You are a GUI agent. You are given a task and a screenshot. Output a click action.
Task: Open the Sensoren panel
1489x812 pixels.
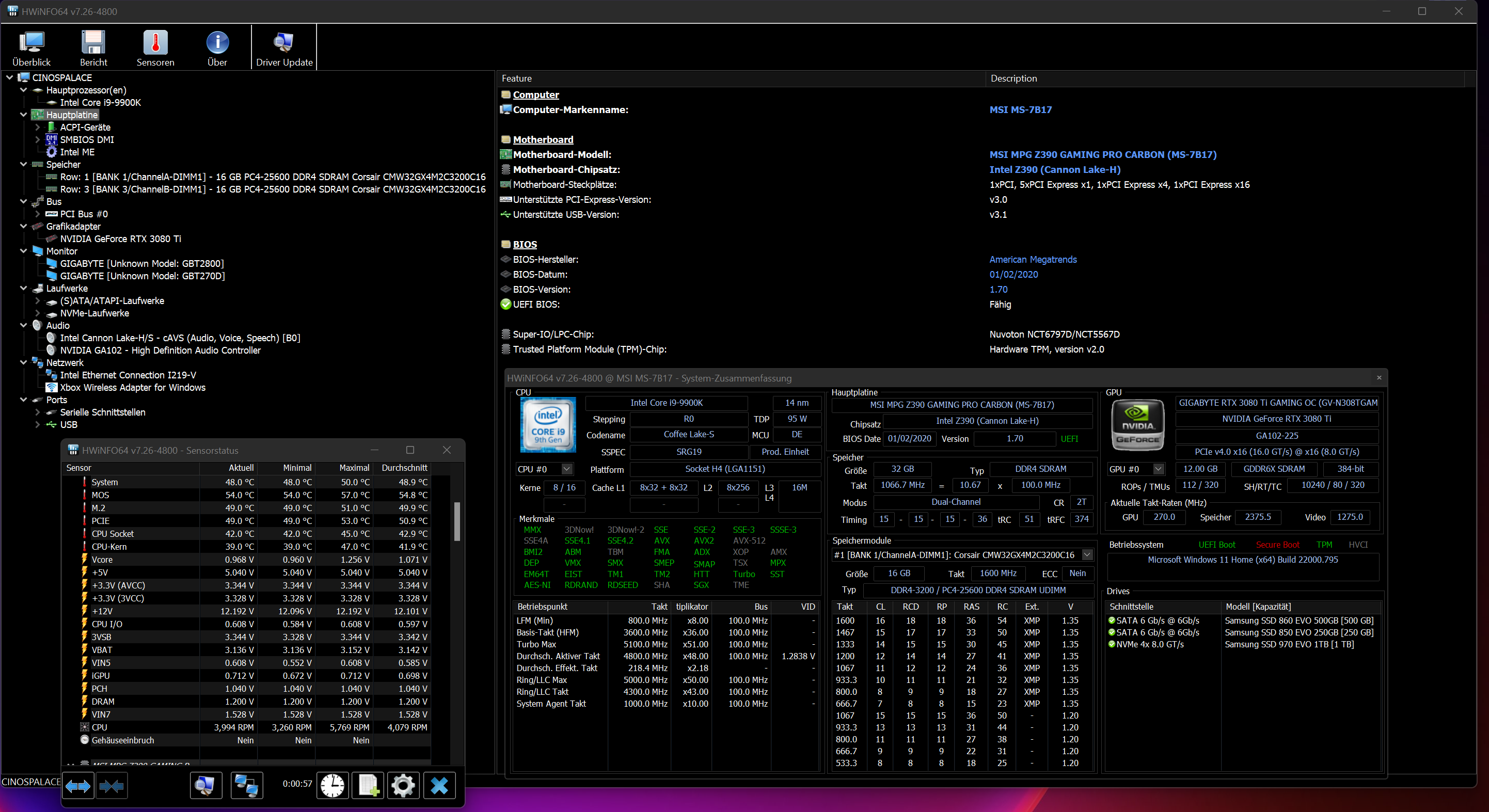[155, 47]
